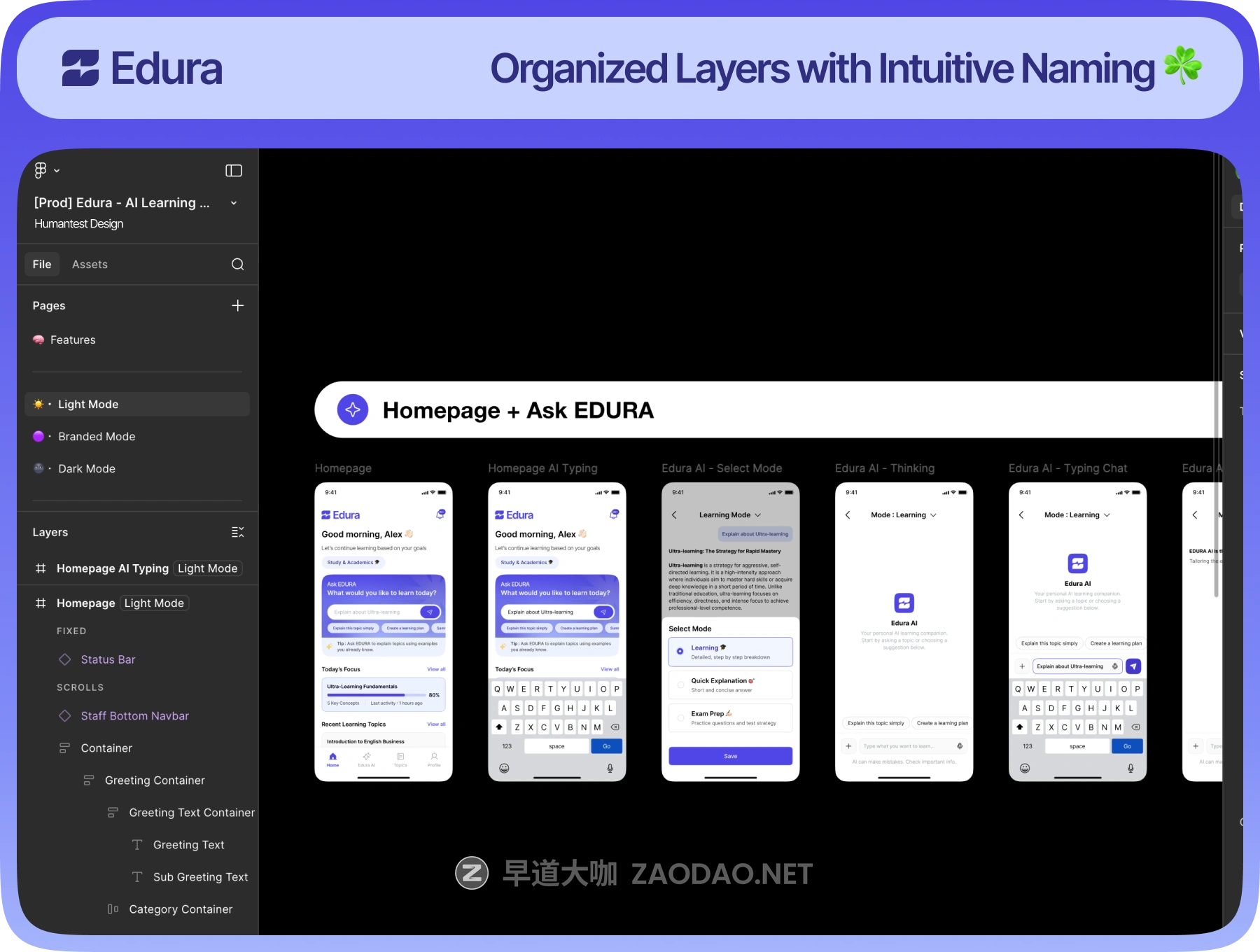Select the Learning radio option
Image resolution: width=1260 pixels, height=952 pixels.
[680, 652]
